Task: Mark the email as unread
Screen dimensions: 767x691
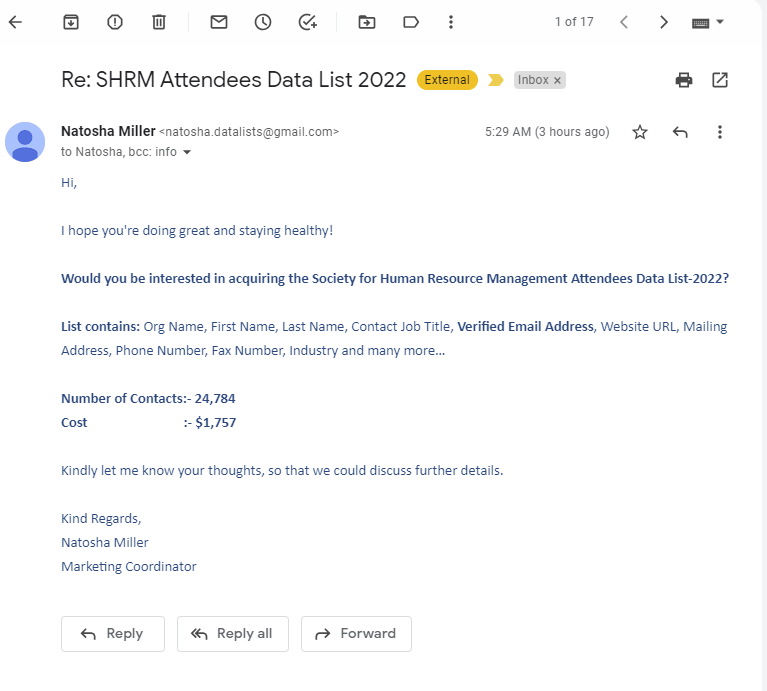Action: point(219,22)
